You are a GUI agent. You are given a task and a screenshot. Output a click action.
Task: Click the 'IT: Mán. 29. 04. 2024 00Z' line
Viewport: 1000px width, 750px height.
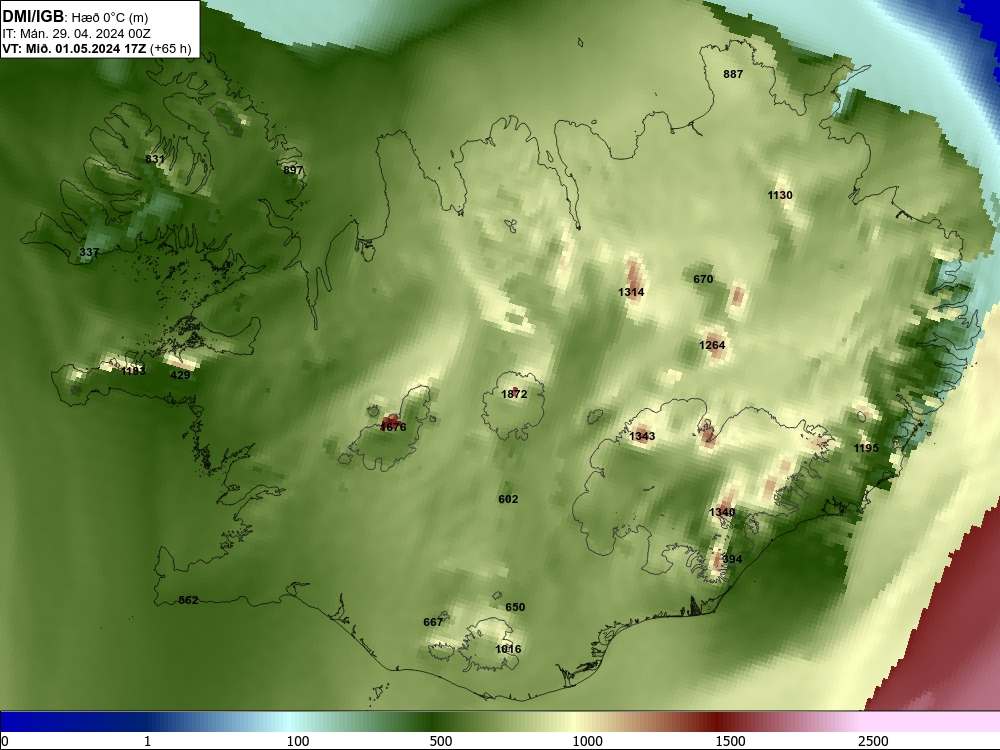(x=77, y=34)
